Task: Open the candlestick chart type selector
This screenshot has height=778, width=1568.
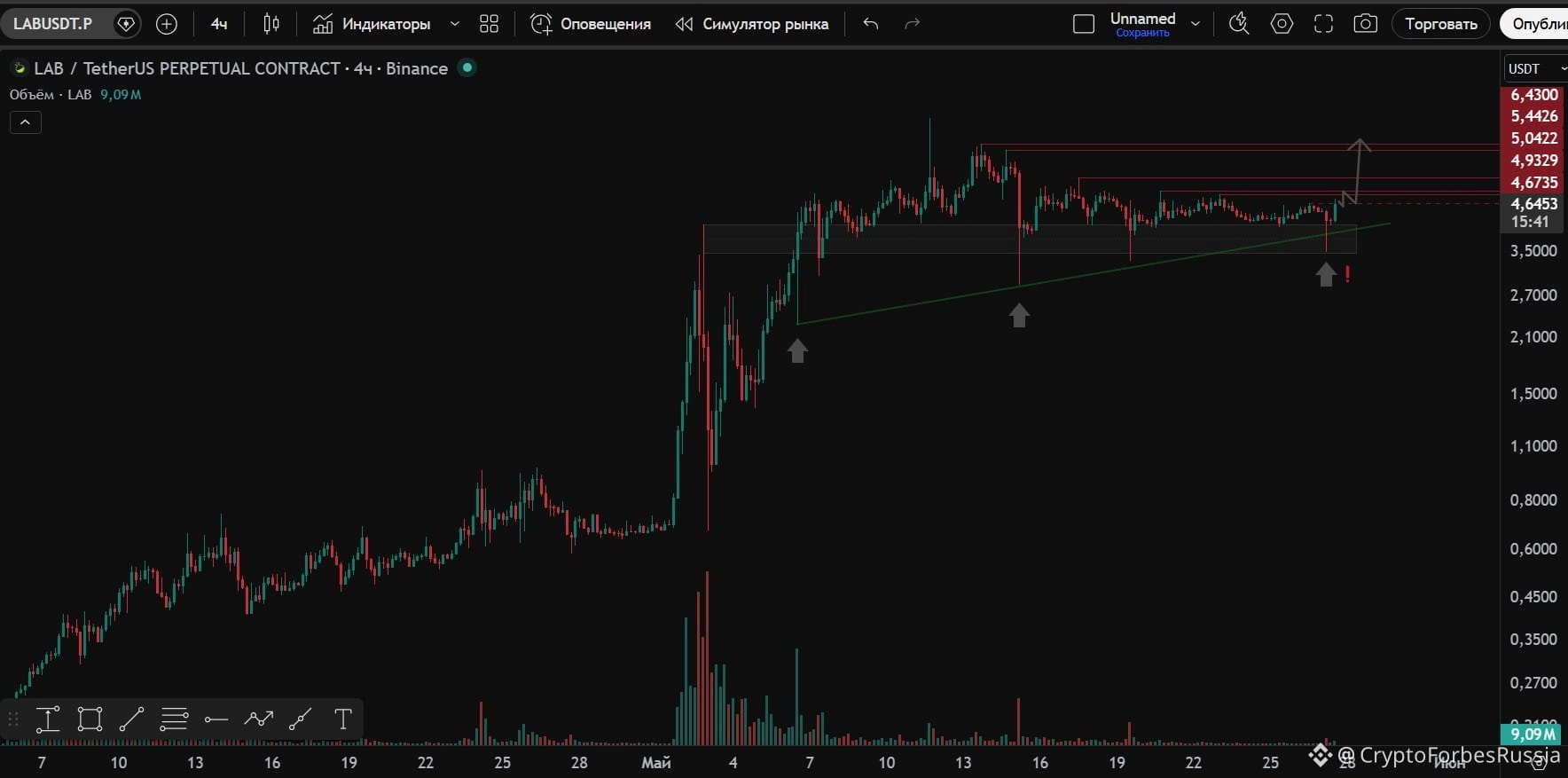Action: pos(271,24)
